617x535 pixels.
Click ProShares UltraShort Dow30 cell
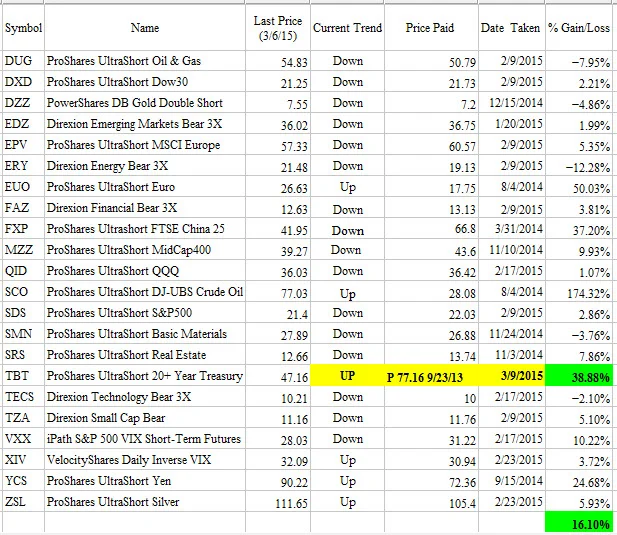145,81
